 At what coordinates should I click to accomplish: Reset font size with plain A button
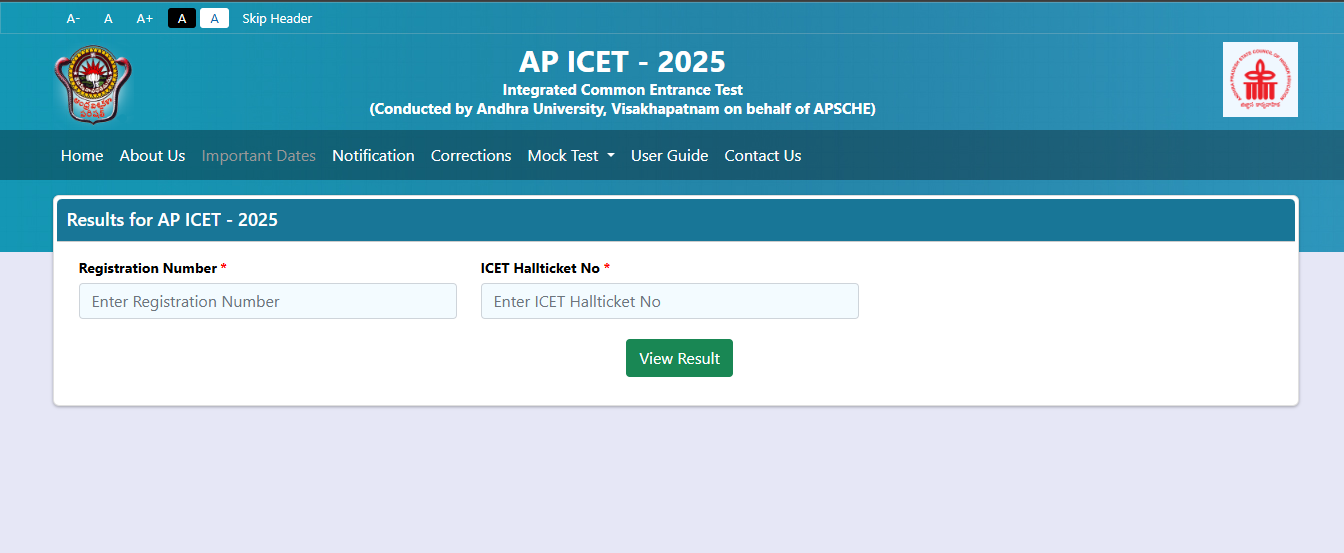tap(108, 18)
